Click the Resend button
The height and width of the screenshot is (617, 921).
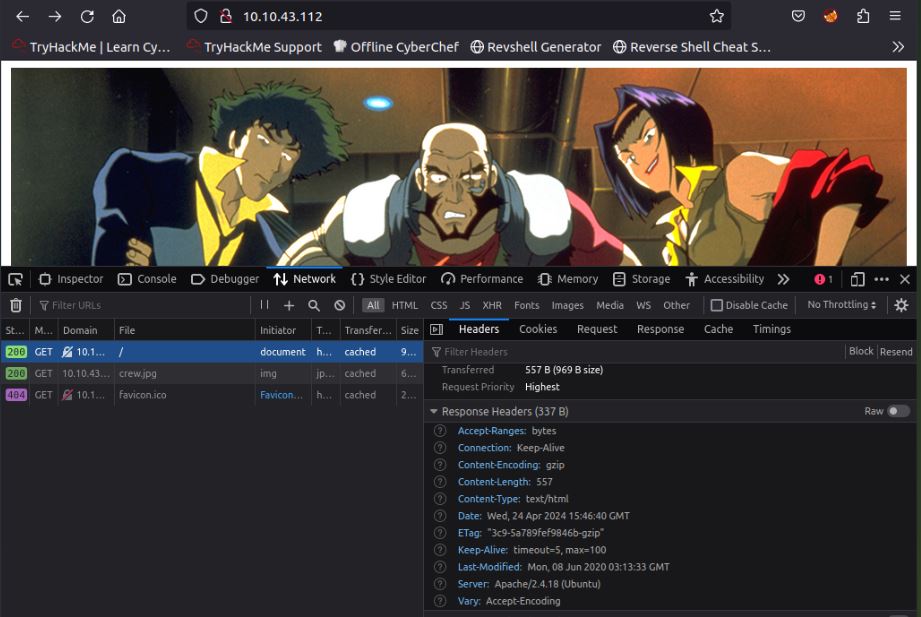[x=896, y=351]
